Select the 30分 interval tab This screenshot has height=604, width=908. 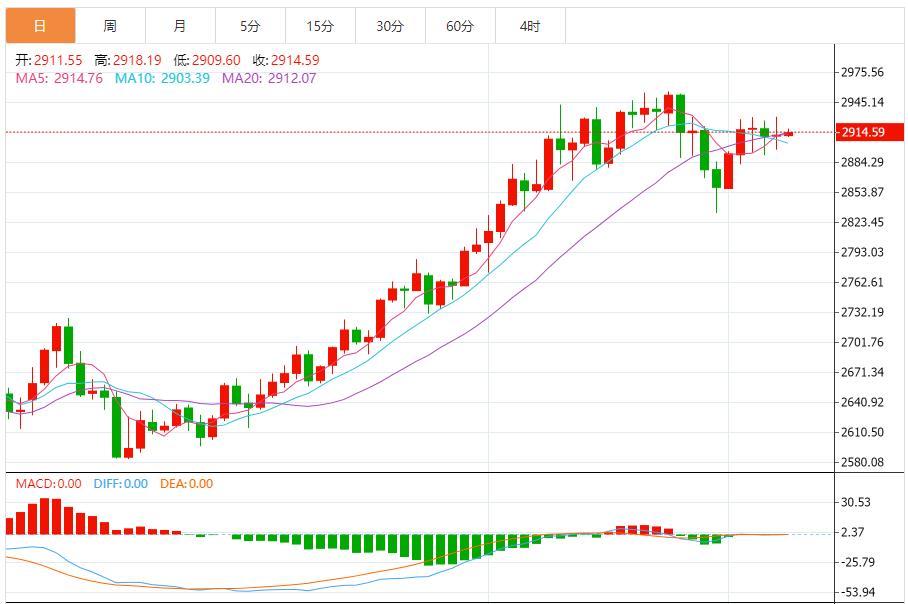coord(390,26)
